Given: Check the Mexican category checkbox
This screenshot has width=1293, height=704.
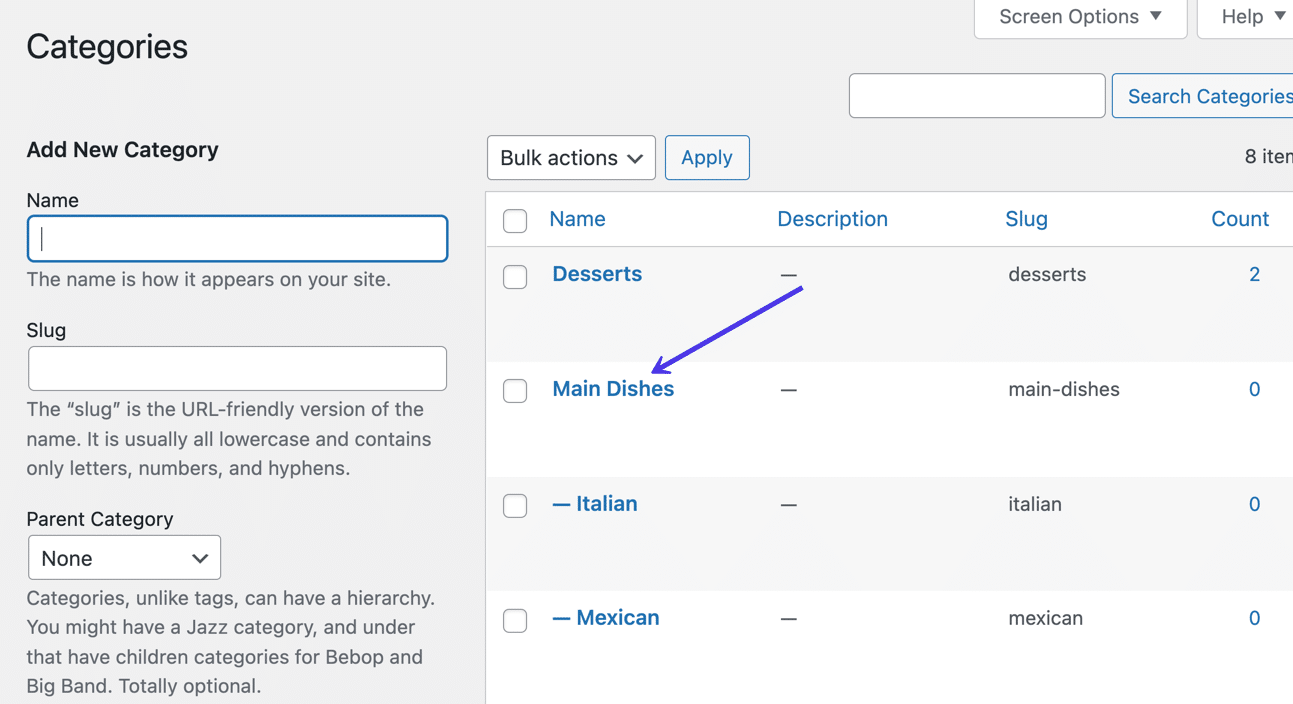Looking at the screenshot, I should click(514, 620).
